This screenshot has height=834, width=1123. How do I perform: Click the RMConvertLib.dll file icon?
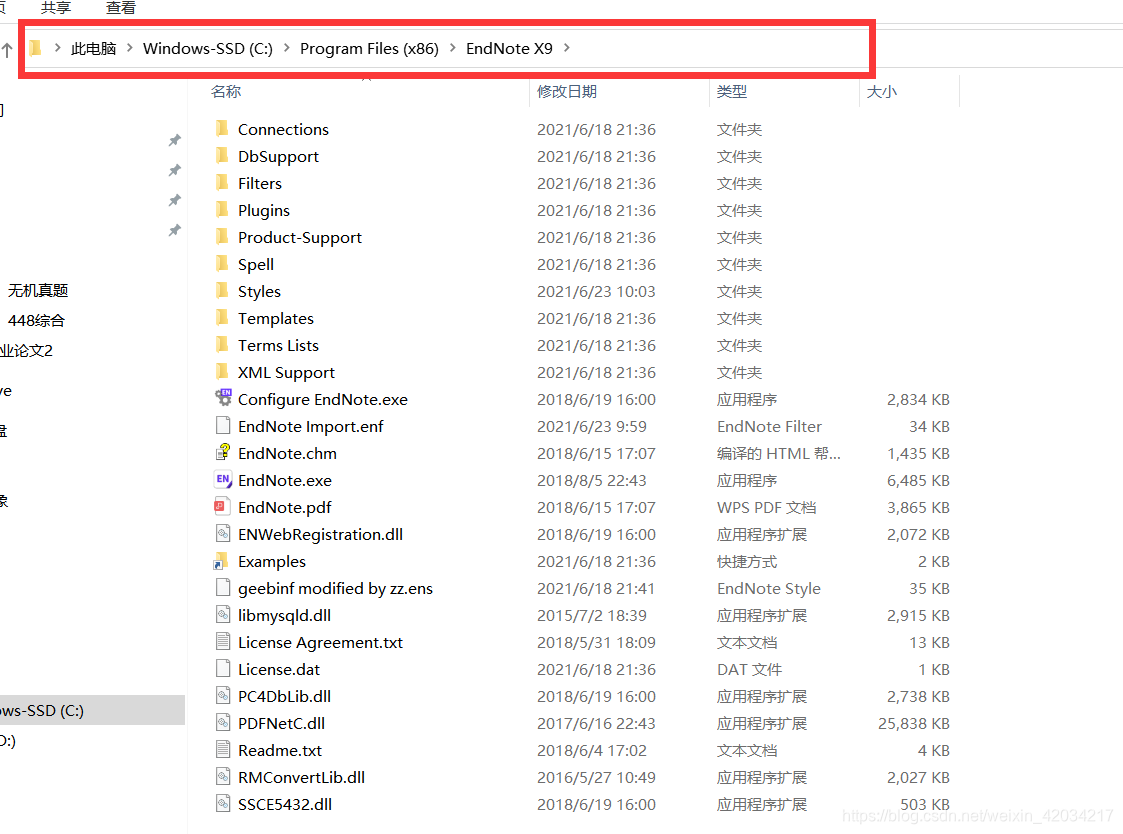pos(223,777)
